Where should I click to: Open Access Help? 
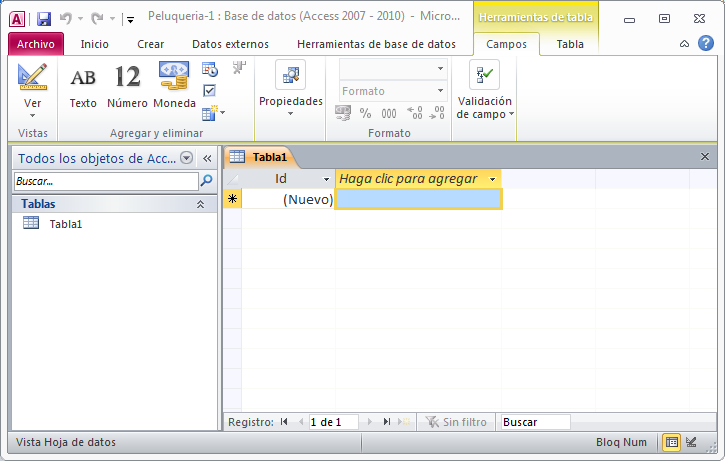[706, 43]
